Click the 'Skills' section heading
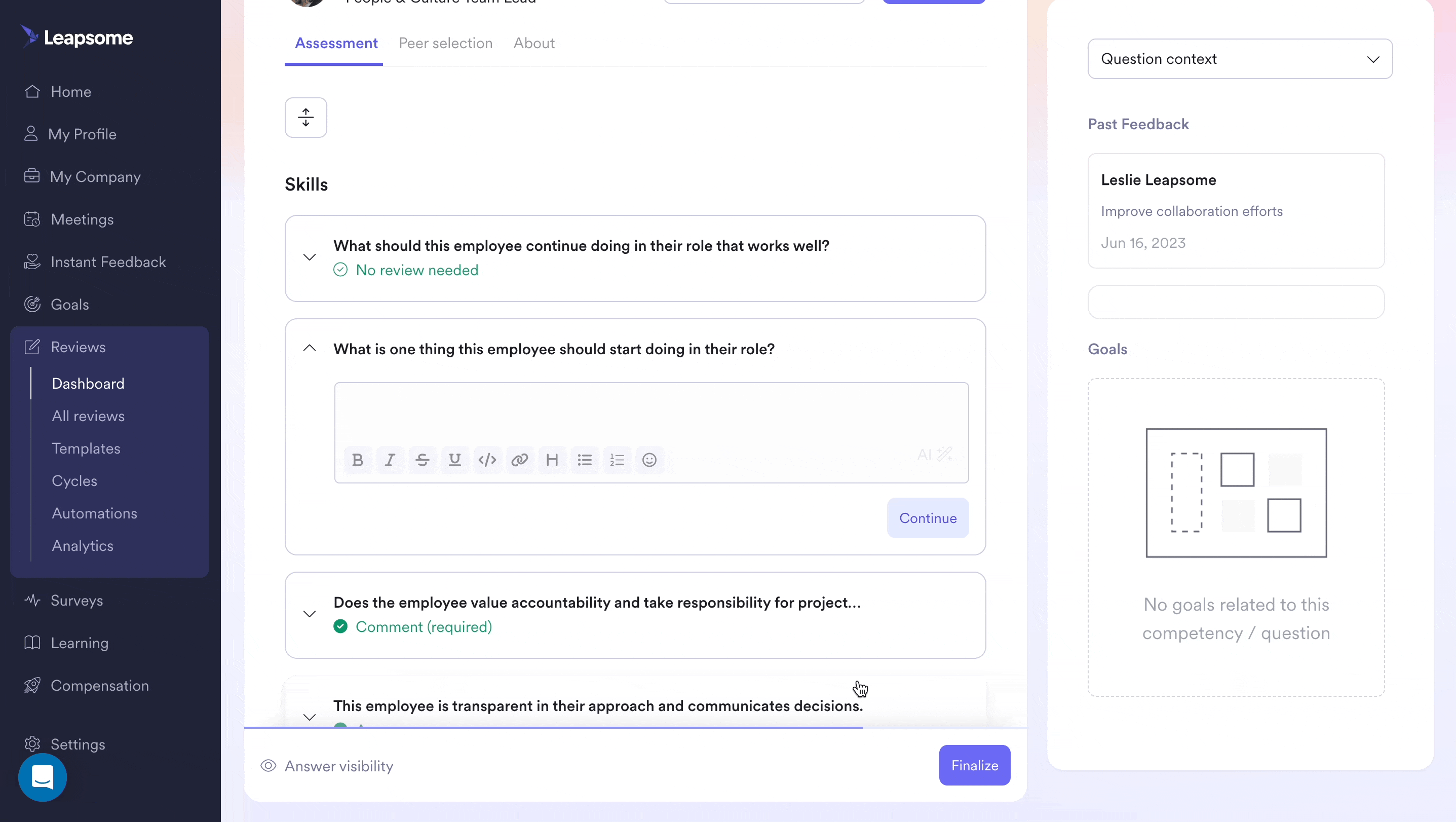The width and height of the screenshot is (1456, 822). tap(306, 184)
